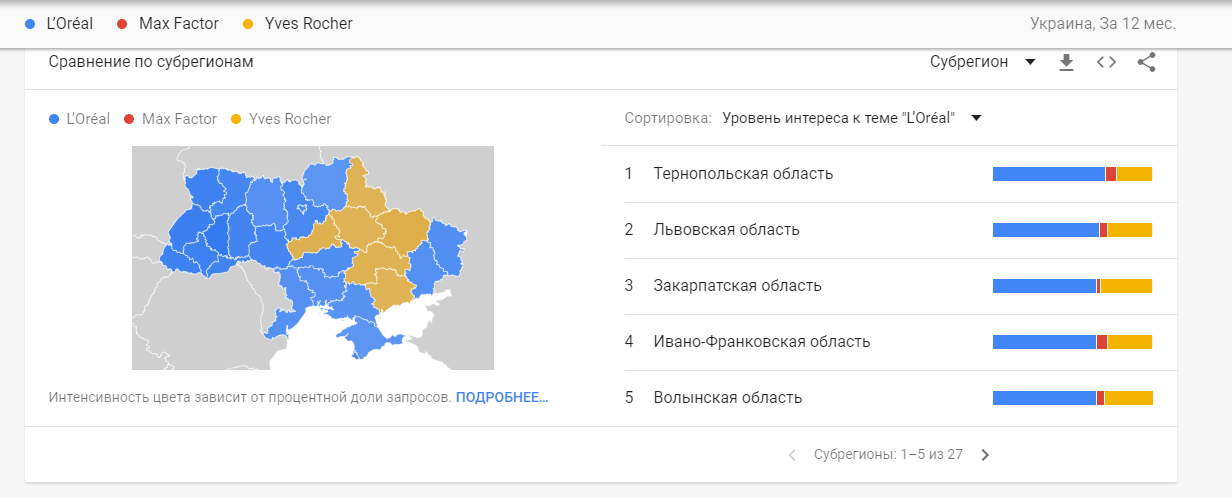Screen dimensions: 1232x498
Task: Click the Ивано-Франковская область interest bar
Action: click(1072, 342)
